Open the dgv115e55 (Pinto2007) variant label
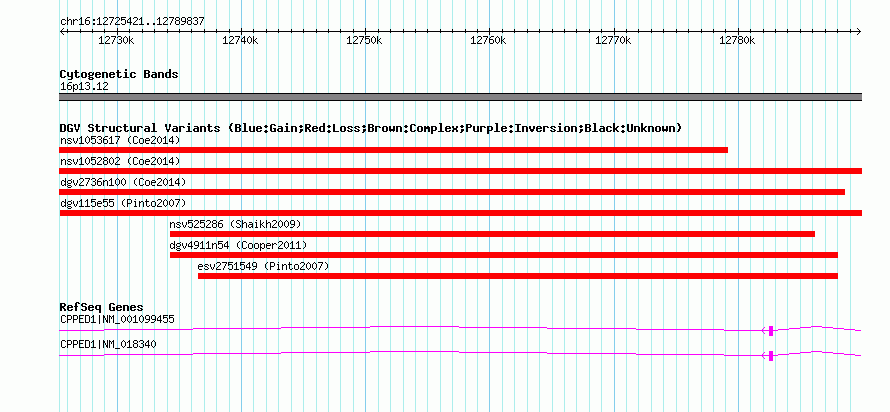 [x=123, y=203]
